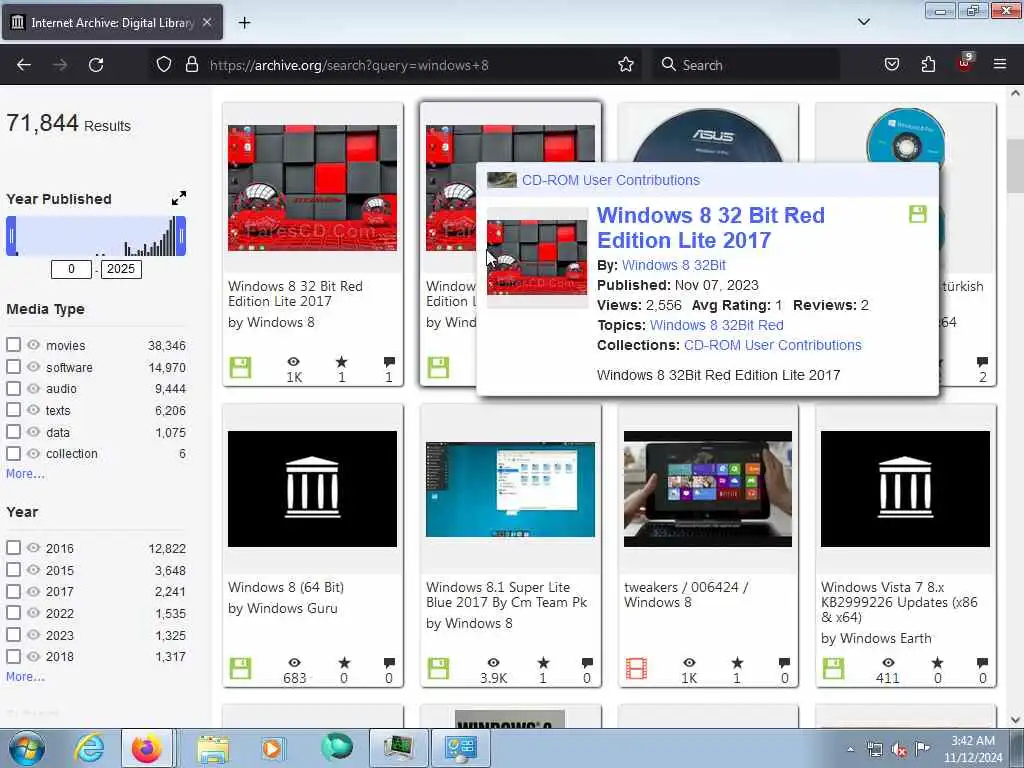The width and height of the screenshot is (1024, 768).
Task: Switch to Firefox in the taskbar
Action: tap(147, 748)
